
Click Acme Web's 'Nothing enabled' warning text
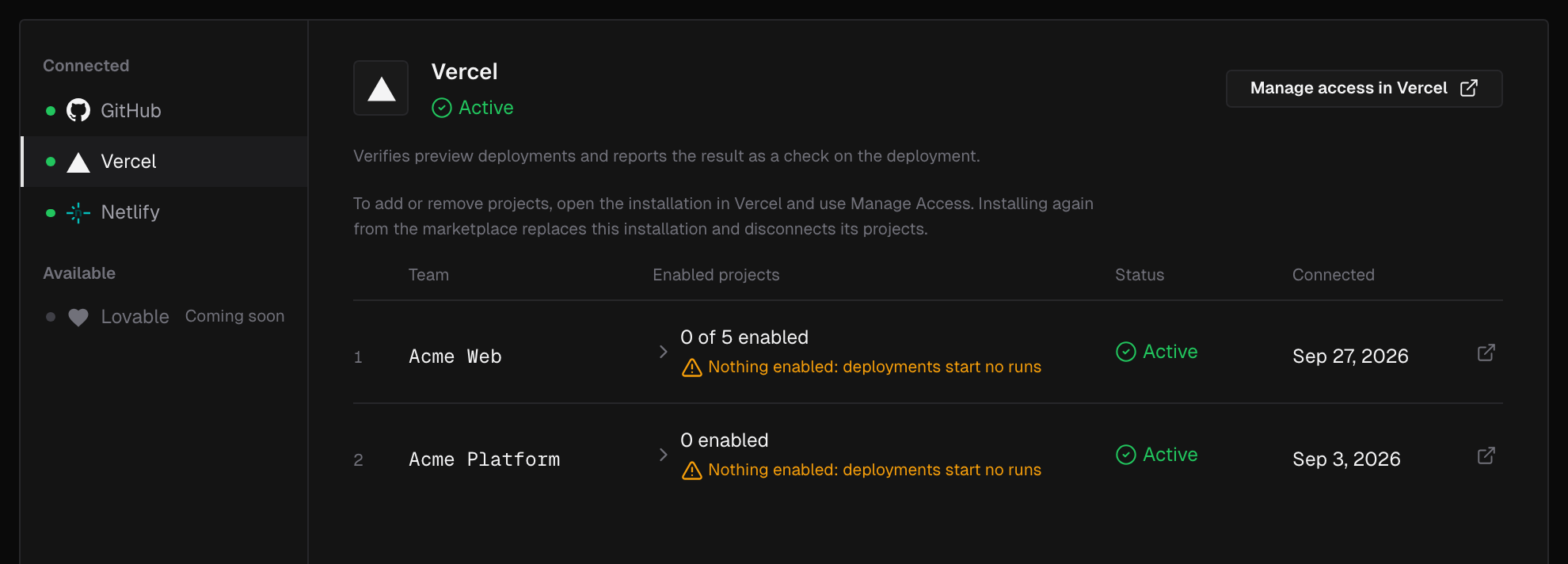tap(874, 367)
